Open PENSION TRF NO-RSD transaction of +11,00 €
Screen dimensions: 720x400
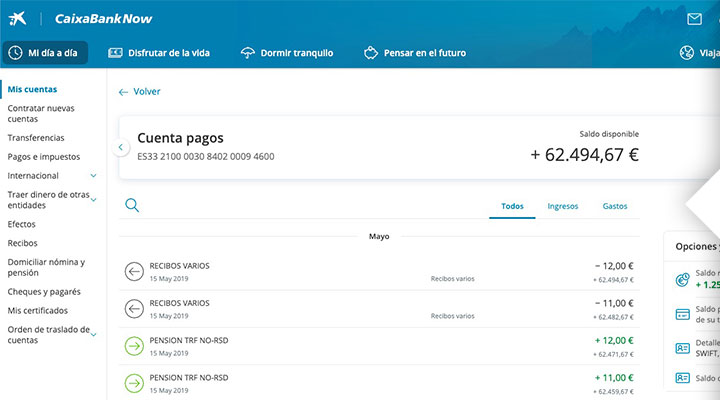tap(379, 383)
